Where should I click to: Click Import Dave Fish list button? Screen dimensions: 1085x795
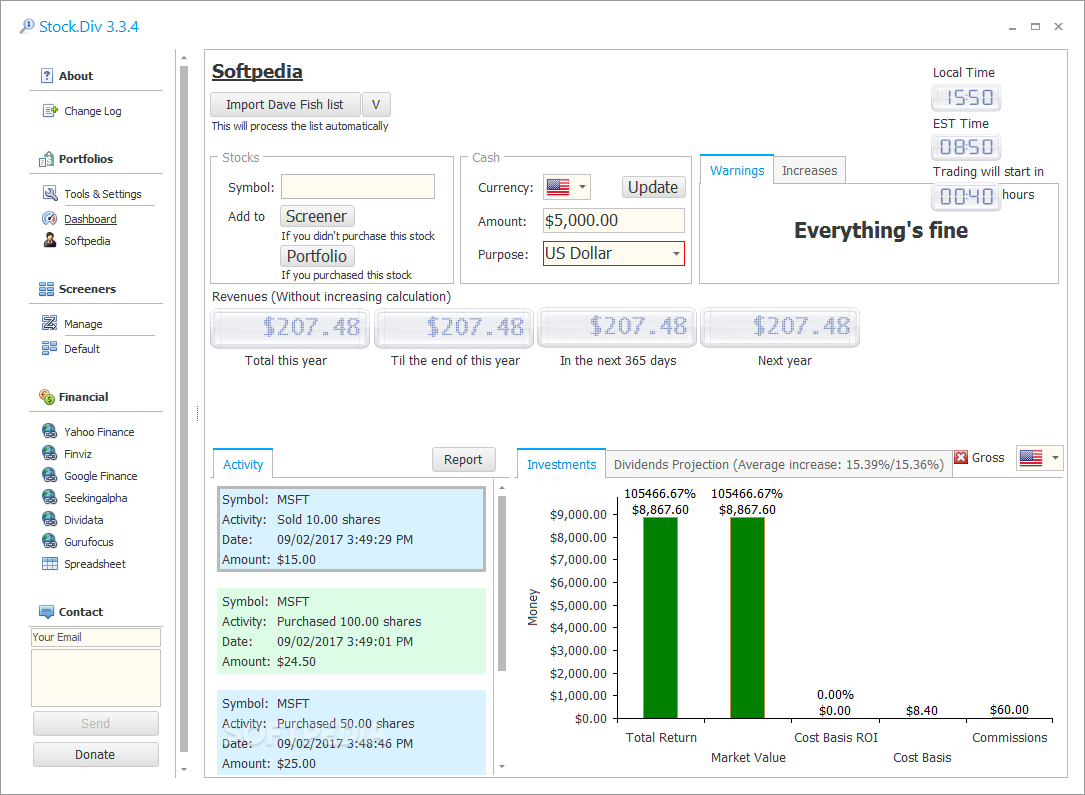285,104
